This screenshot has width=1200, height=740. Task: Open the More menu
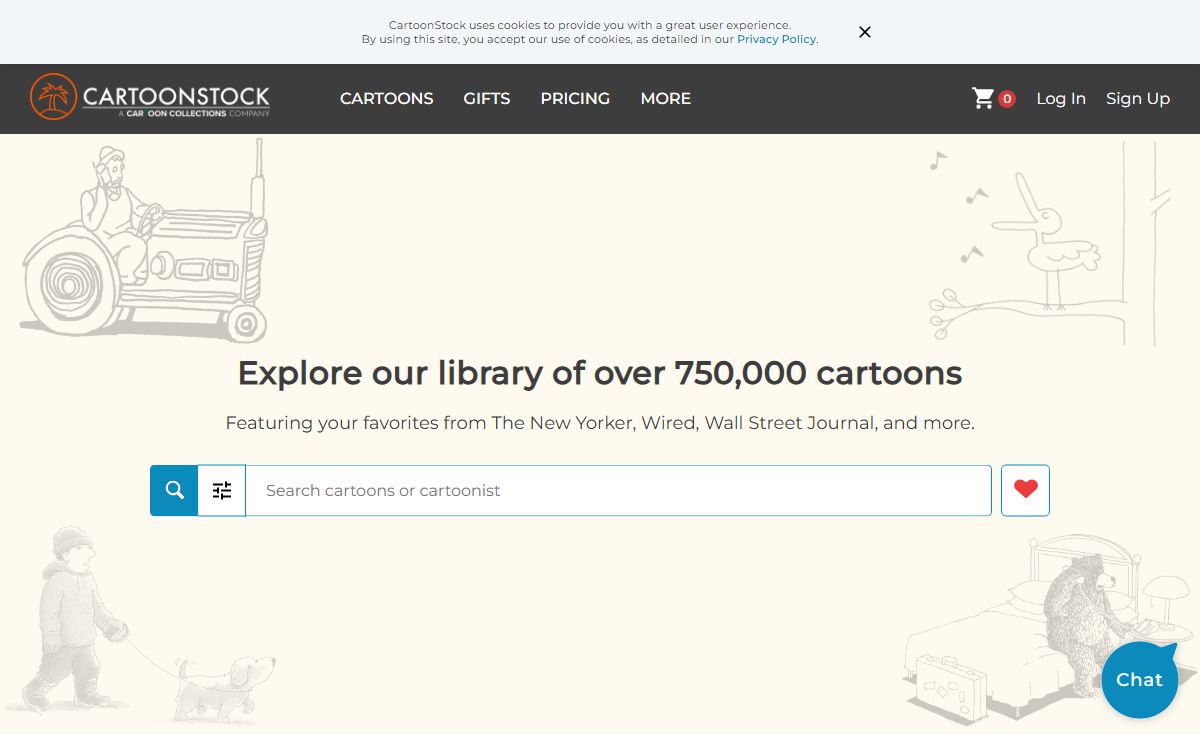click(666, 98)
